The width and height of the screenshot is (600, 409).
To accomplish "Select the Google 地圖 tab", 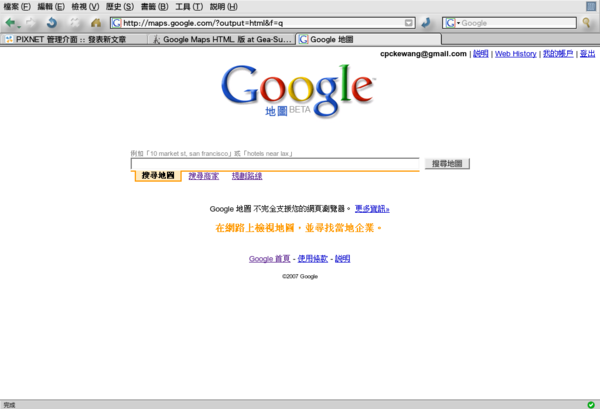I will coord(368,39).
